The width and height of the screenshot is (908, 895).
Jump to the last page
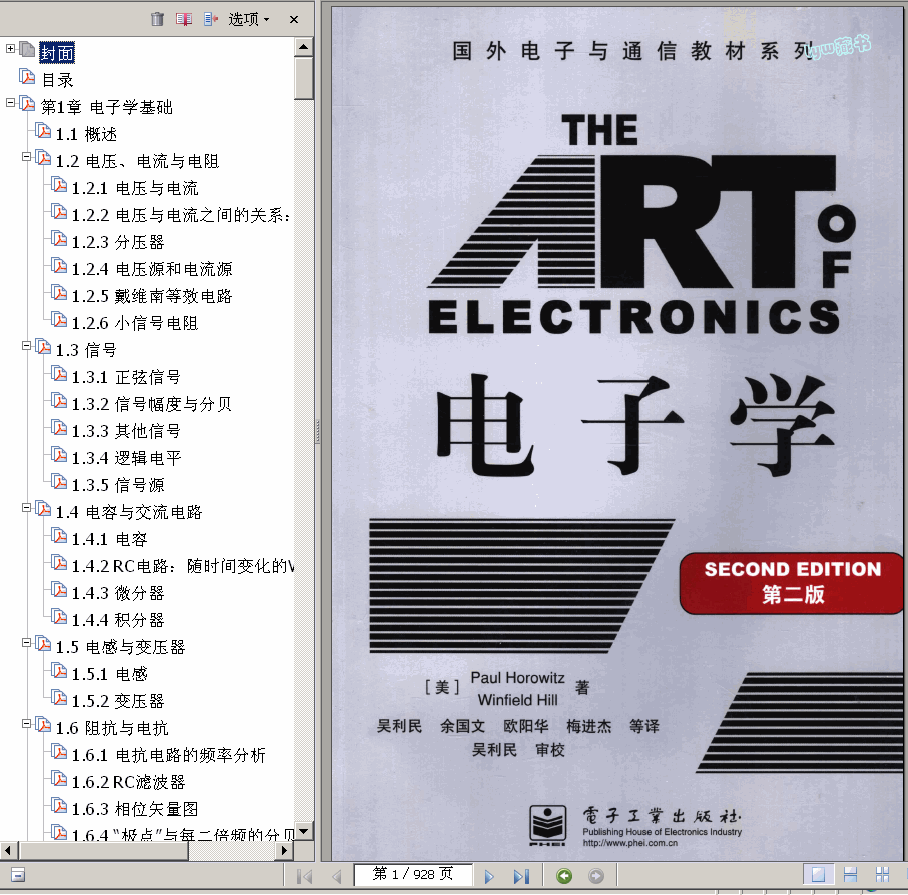click(521, 876)
